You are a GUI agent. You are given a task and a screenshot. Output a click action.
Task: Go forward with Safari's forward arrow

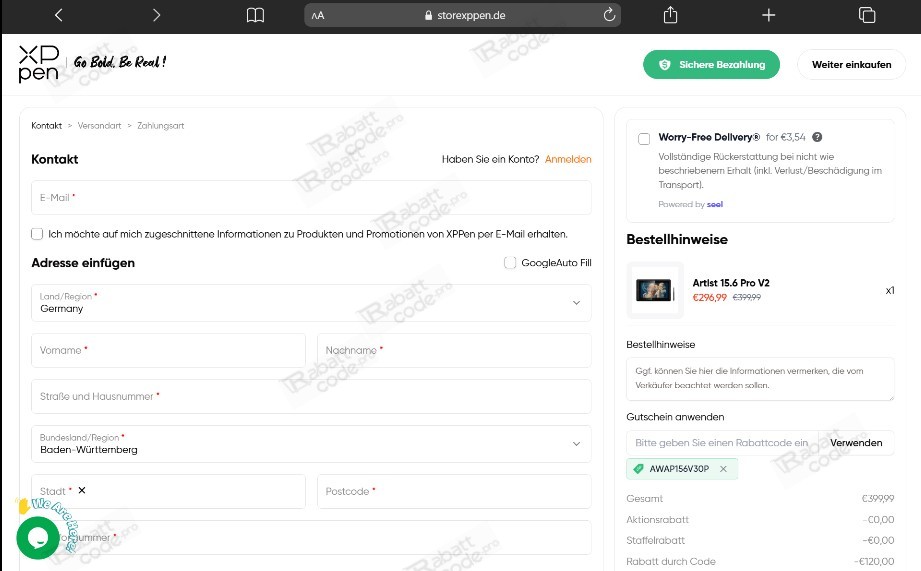click(x=156, y=15)
